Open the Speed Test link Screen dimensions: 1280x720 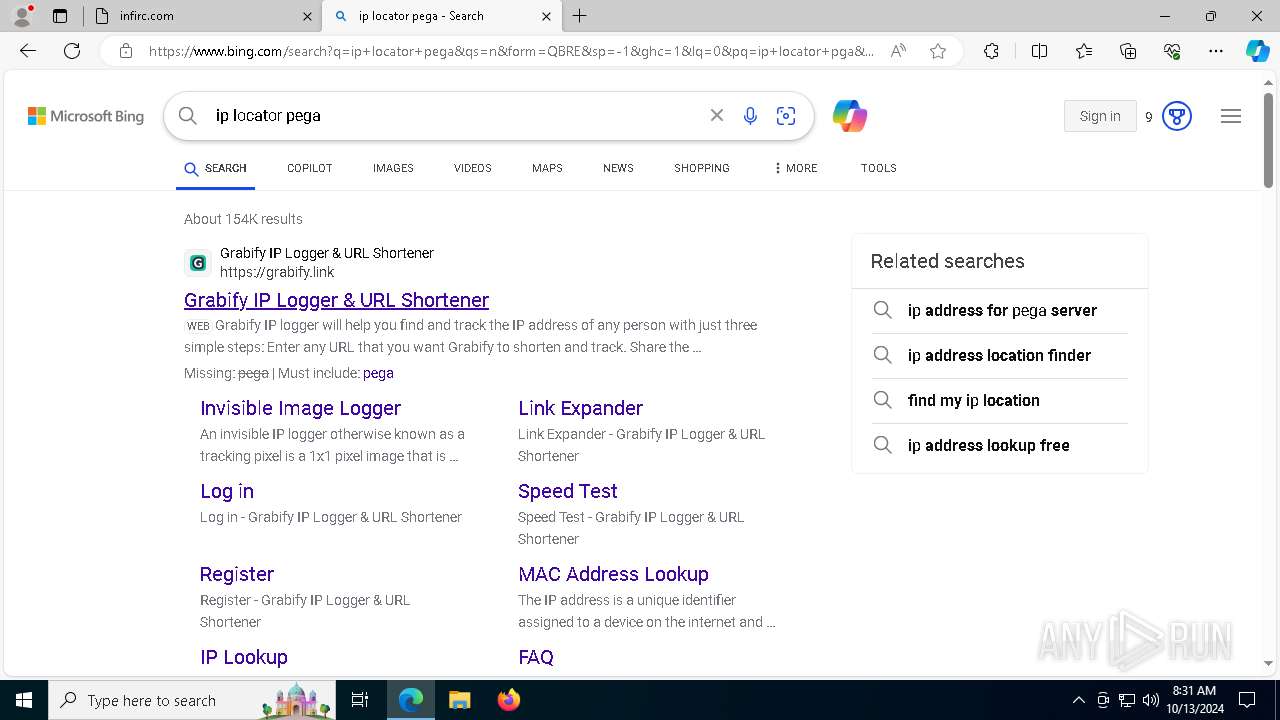coord(567,491)
